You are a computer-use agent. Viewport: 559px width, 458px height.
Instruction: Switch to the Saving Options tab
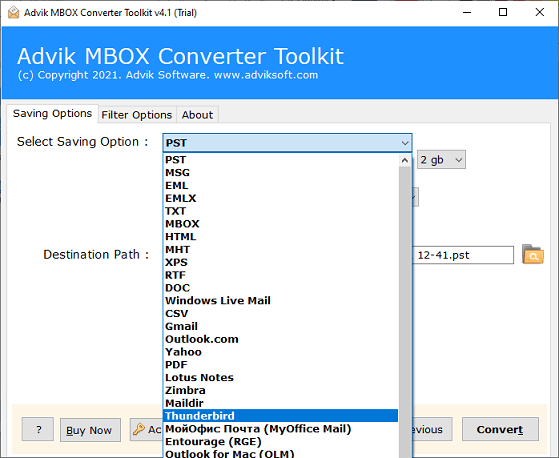[52, 114]
